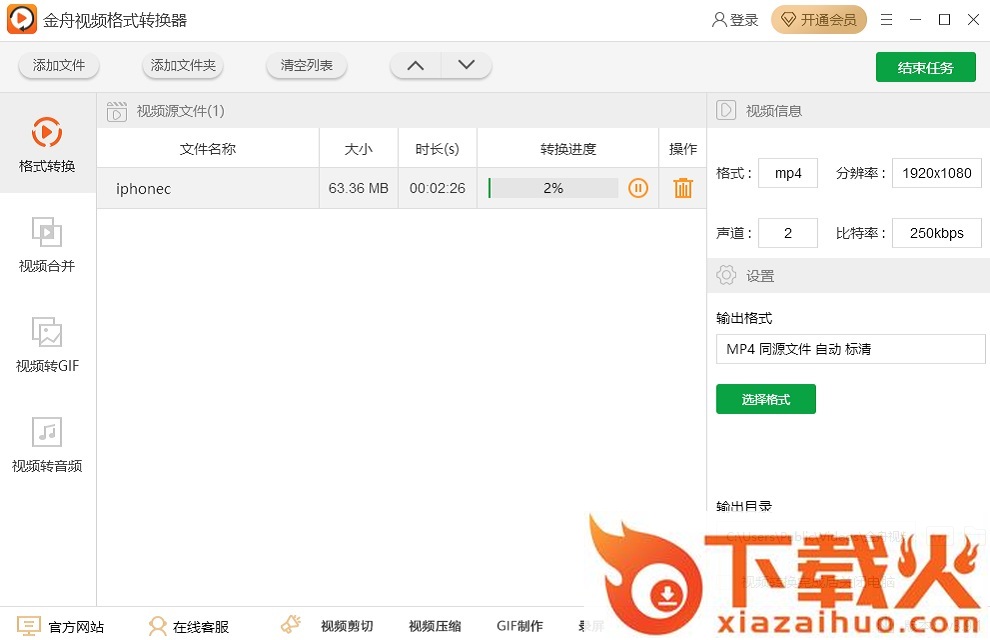Open the GIF制作 tool link
Image resolution: width=990 pixels, height=640 pixels.
click(x=520, y=626)
